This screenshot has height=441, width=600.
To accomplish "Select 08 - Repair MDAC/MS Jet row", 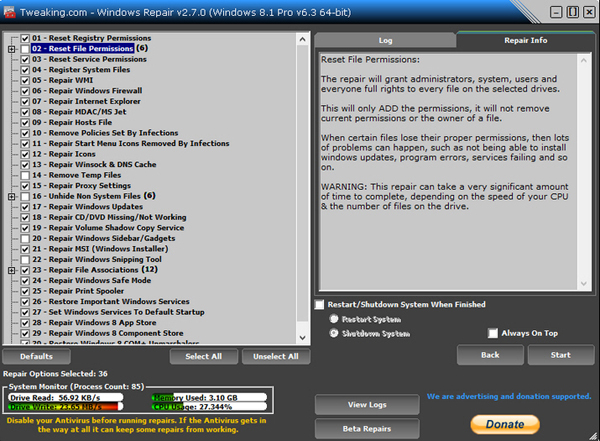I will click(79, 112).
